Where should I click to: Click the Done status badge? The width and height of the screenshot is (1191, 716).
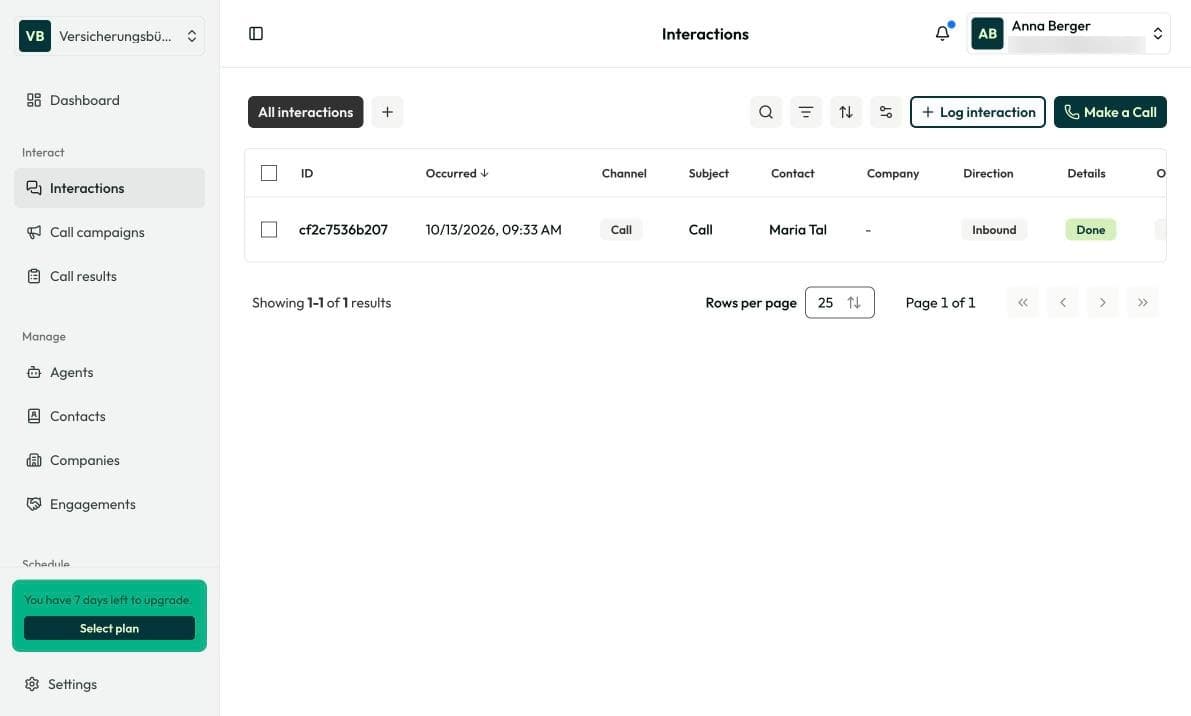pos(1091,229)
